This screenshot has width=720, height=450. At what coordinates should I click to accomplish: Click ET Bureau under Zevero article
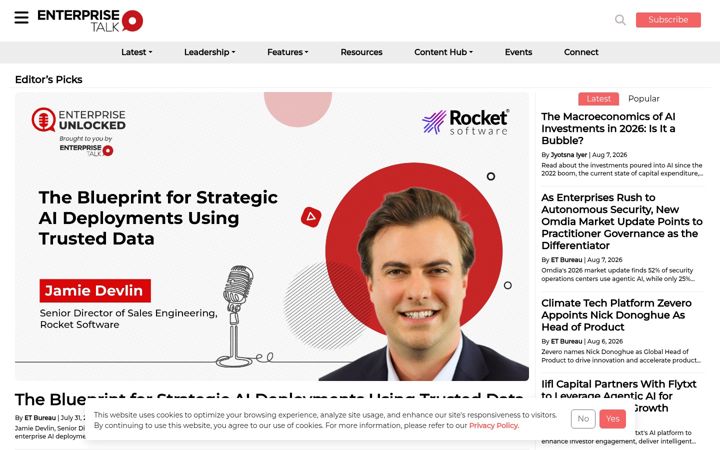(566, 342)
